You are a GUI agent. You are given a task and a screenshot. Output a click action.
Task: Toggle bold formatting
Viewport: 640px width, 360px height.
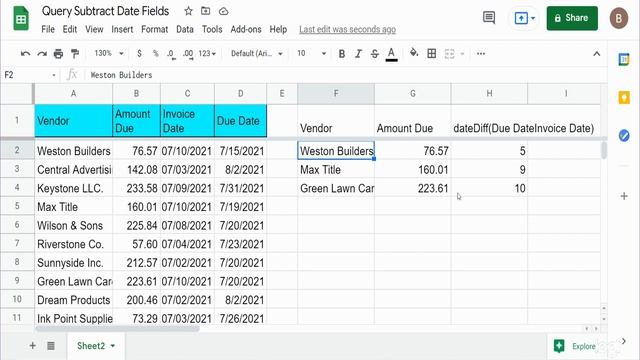point(342,53)
